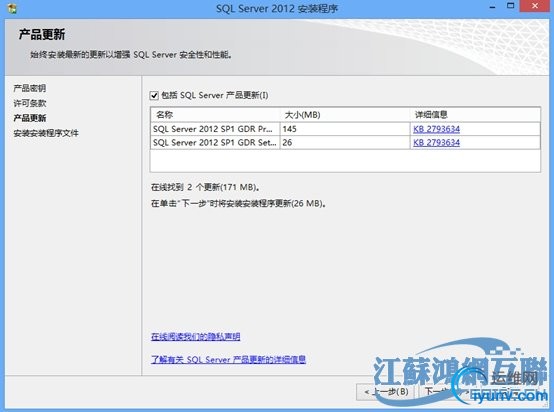Select the 产品更新 step in the sidebar

click(x=30, y=118)
